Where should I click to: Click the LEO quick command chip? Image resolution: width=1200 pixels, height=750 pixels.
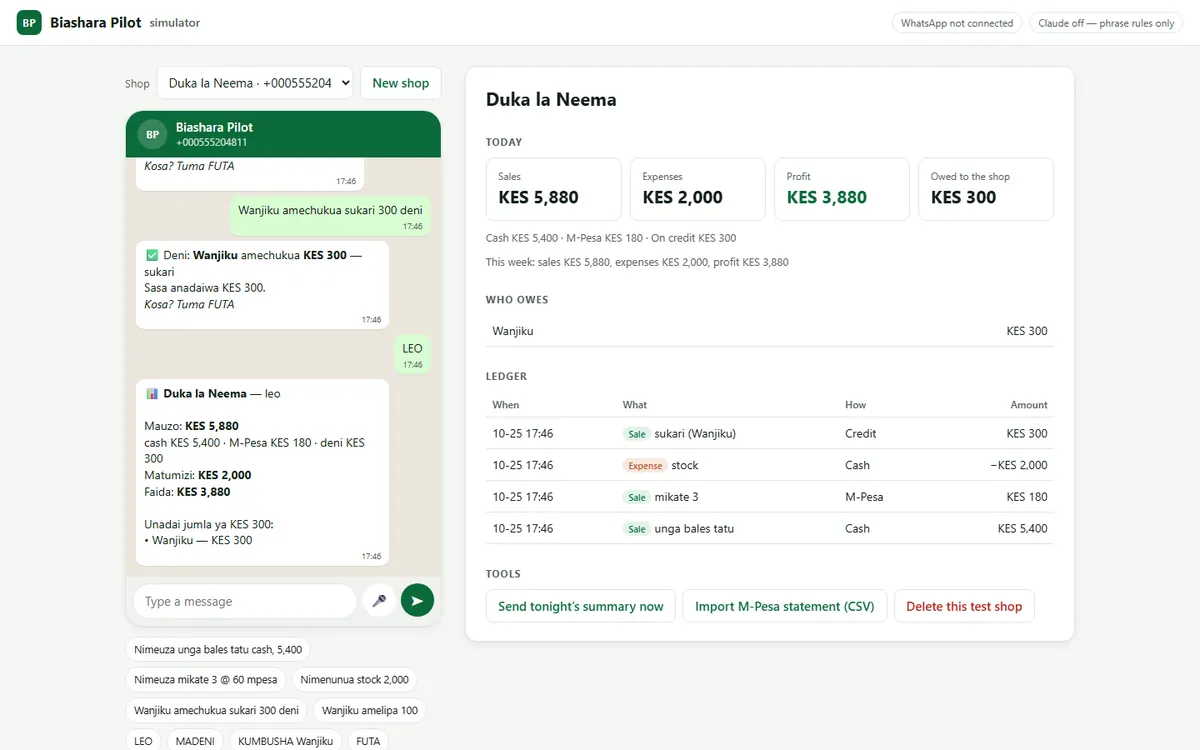coord(144,741)
